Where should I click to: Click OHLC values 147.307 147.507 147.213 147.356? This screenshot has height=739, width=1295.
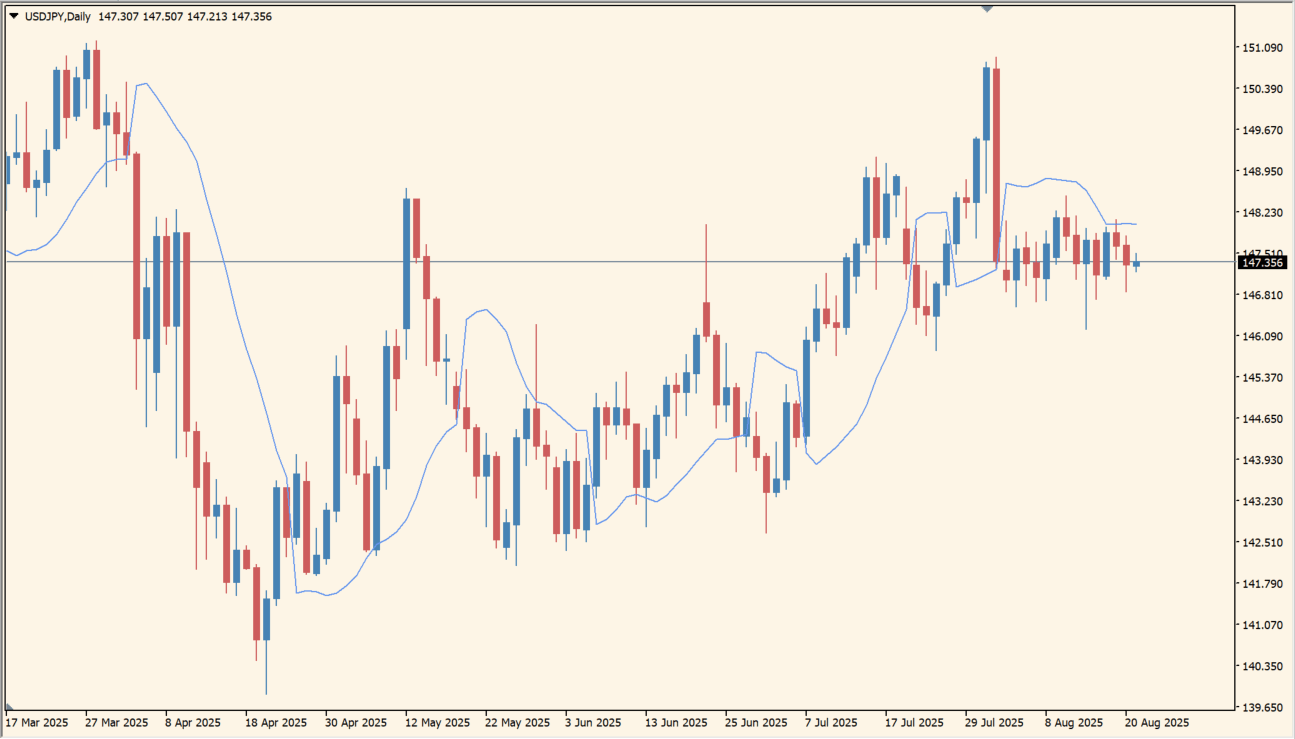pos(185,16)
